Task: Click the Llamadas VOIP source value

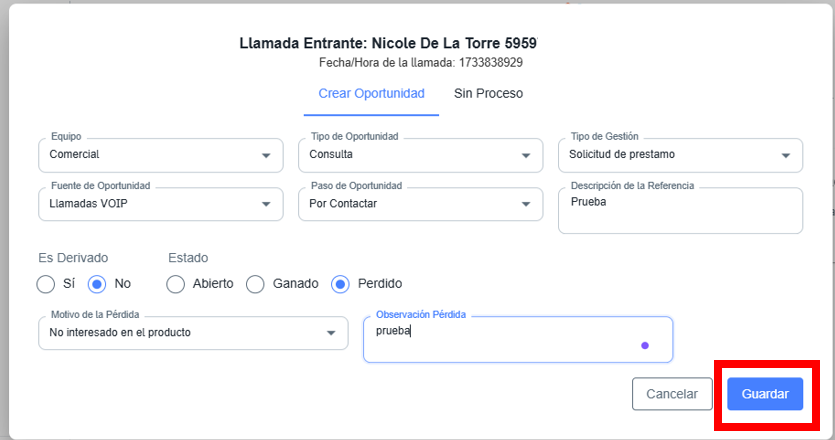Action: pos(88,204)
